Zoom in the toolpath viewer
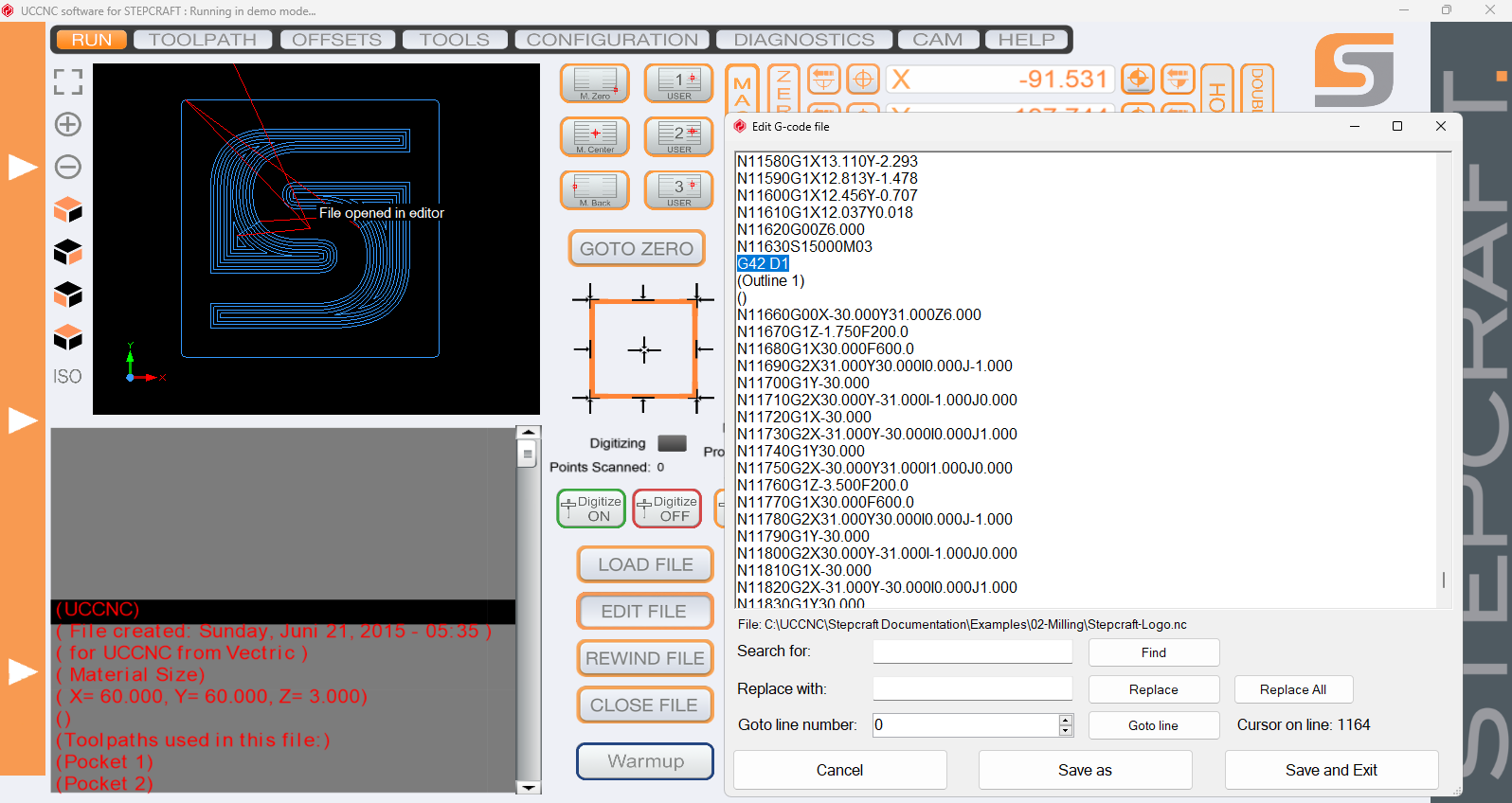 pos(67,124)
